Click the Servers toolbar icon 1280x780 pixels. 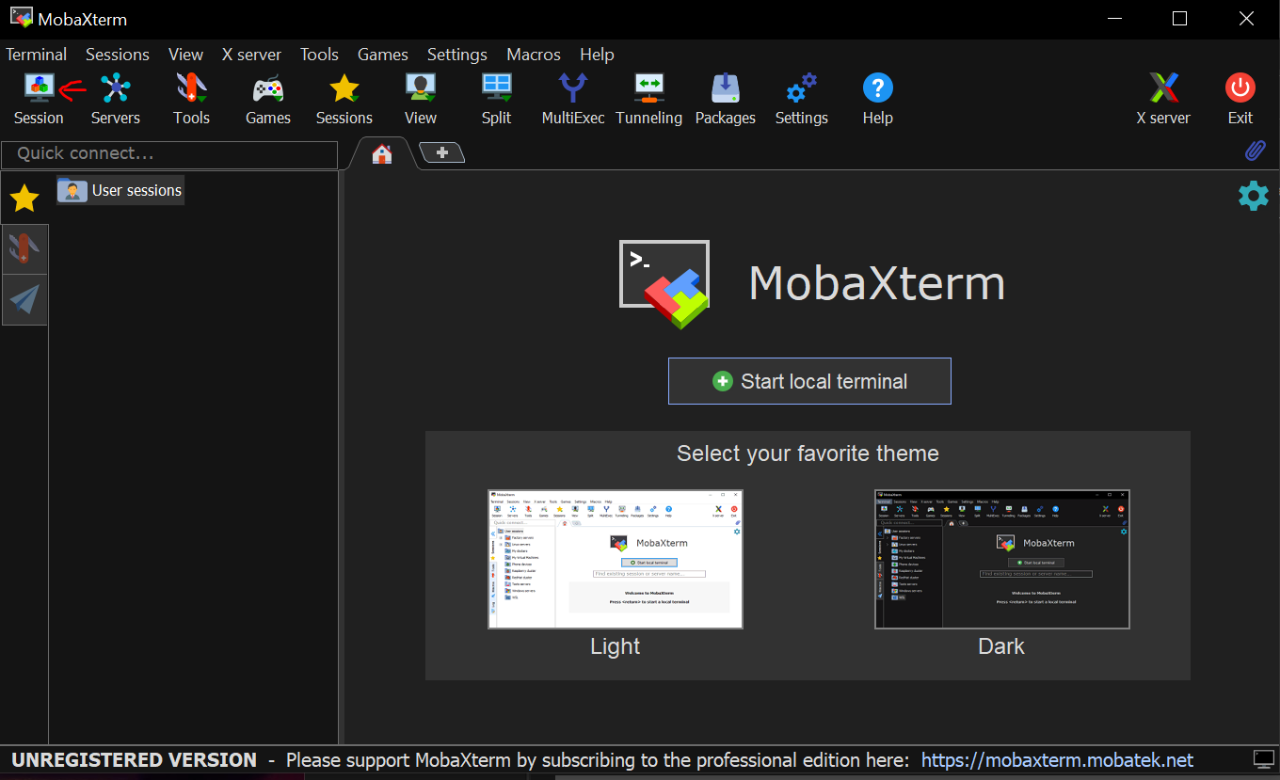click(x=115, y=95)
